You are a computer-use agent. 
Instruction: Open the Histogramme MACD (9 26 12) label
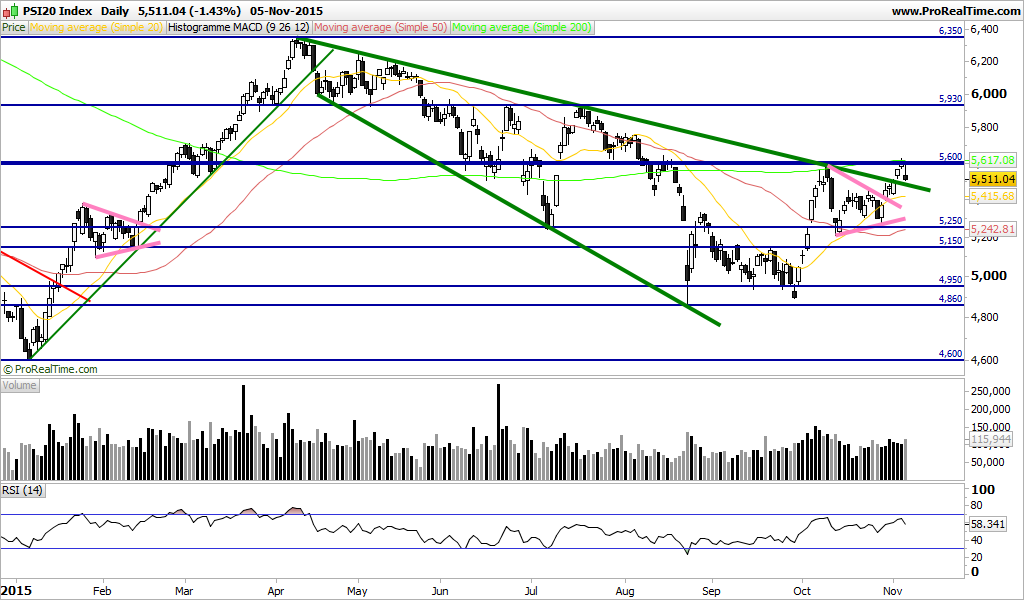coord(239,27)
